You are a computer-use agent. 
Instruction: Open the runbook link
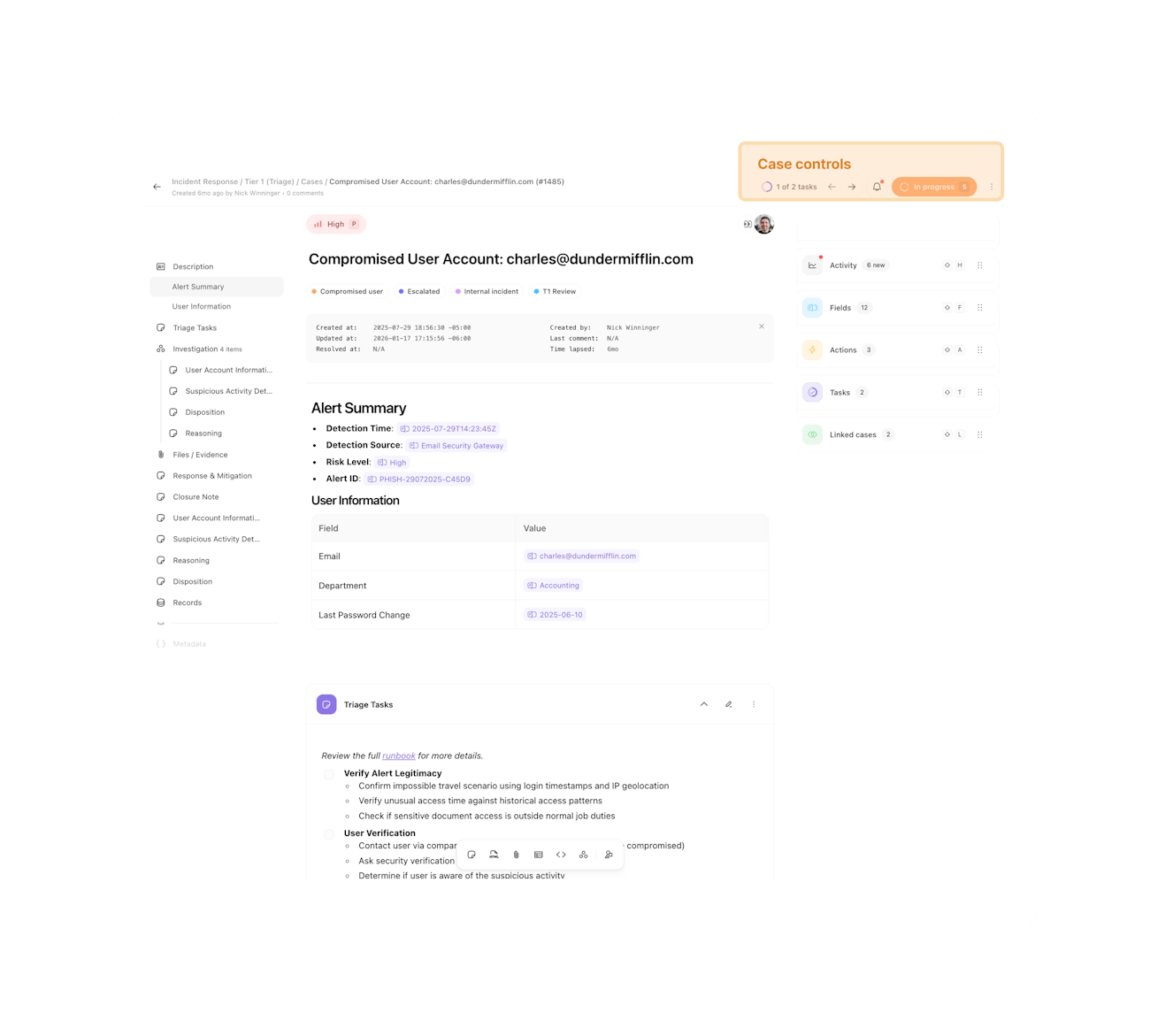coord(399,756)
